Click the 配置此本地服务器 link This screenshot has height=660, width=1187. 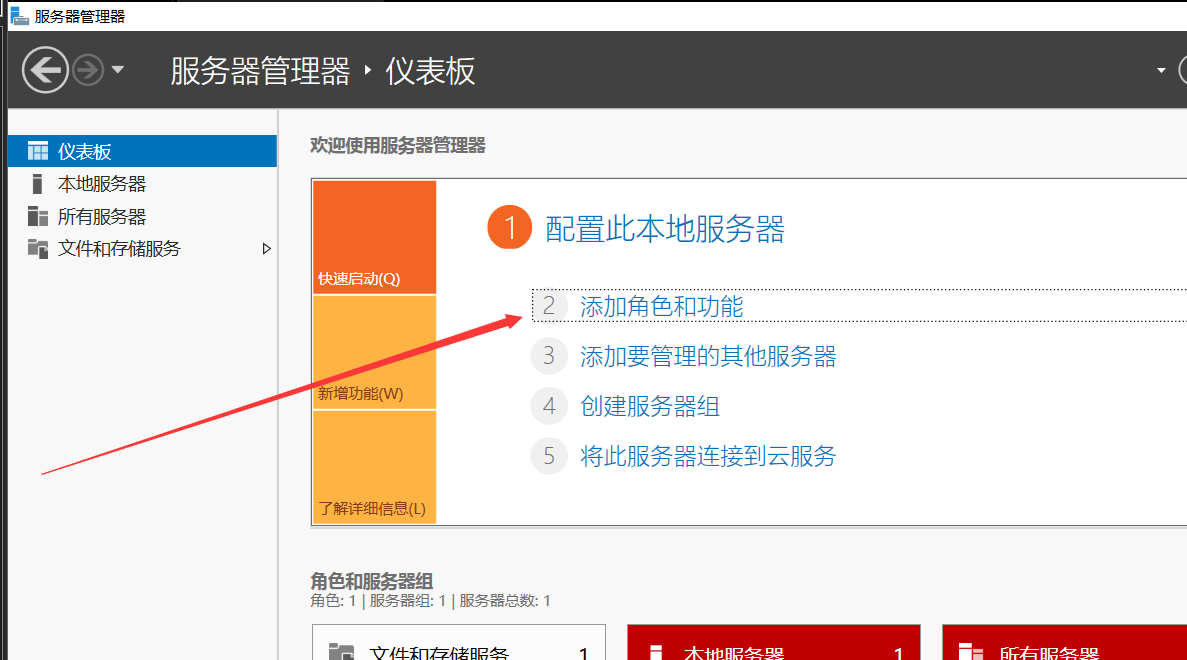664,229
